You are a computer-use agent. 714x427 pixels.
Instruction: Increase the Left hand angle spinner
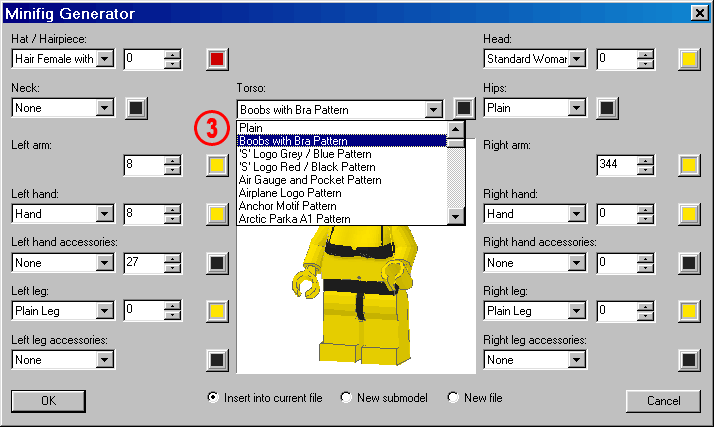coord(172,209)
